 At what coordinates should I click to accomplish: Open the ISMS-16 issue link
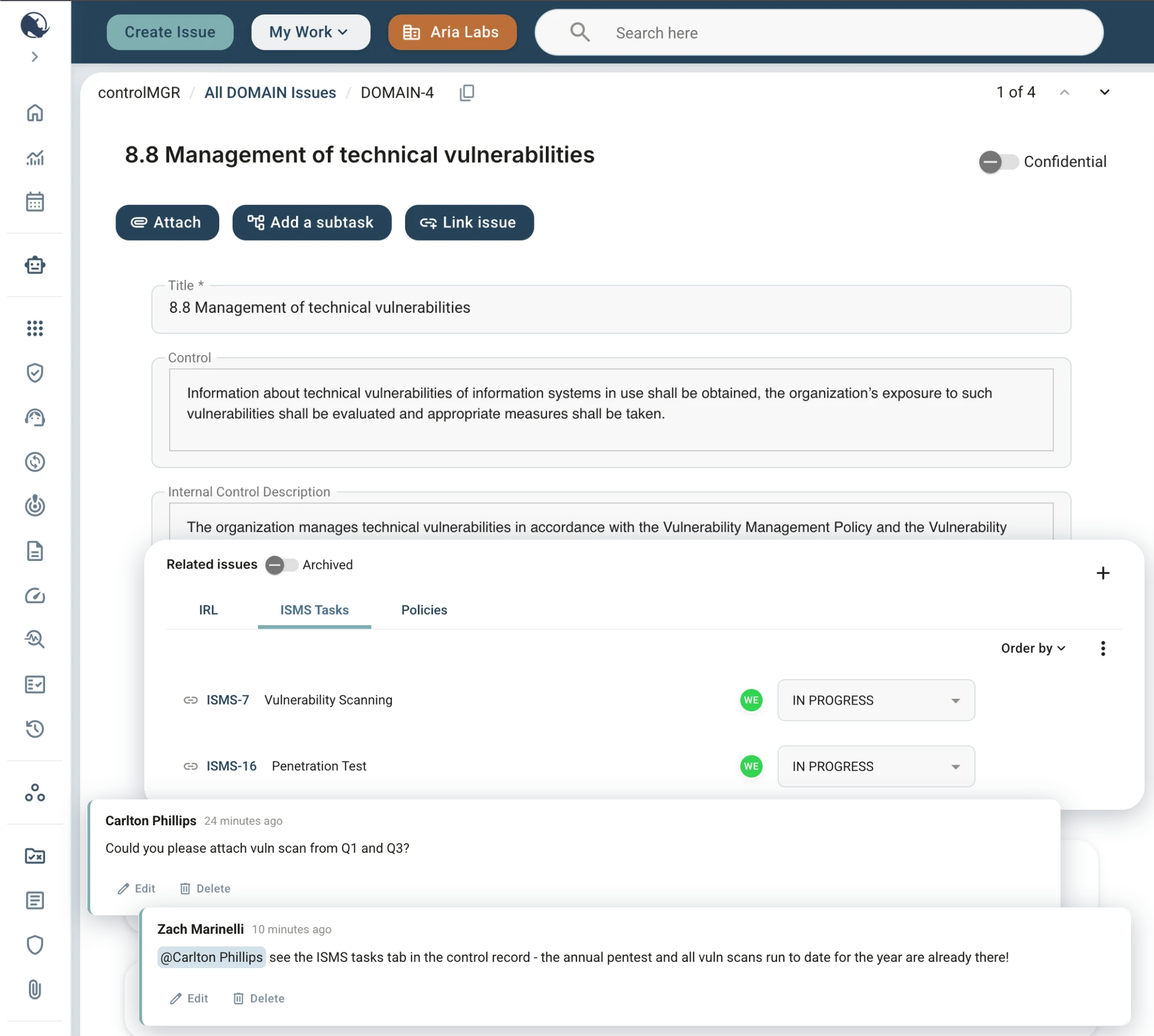click(231, 766)
